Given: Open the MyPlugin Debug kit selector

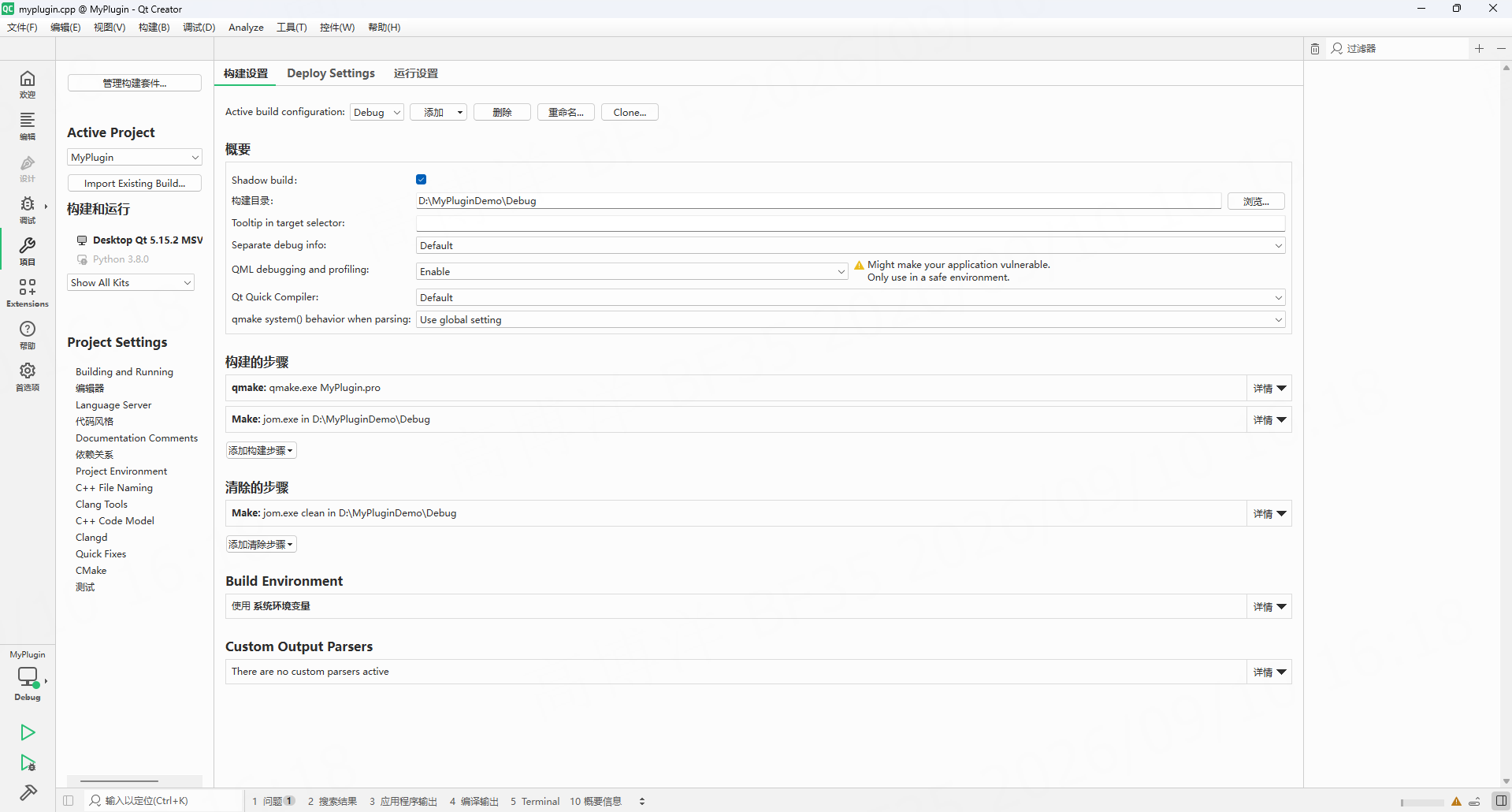Looking at the screenshot, I should click(28, 676).
